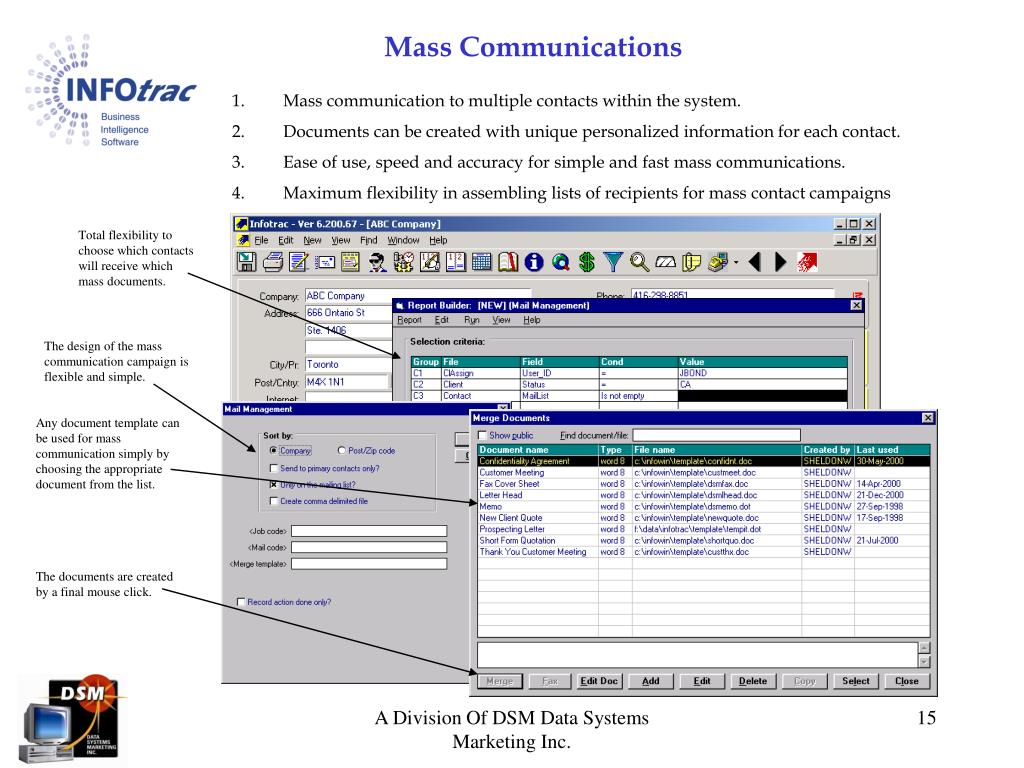Click the telephone toolbar icon
The height and width of the screenshot is (768, 1024).
click(x=718, y=262)
